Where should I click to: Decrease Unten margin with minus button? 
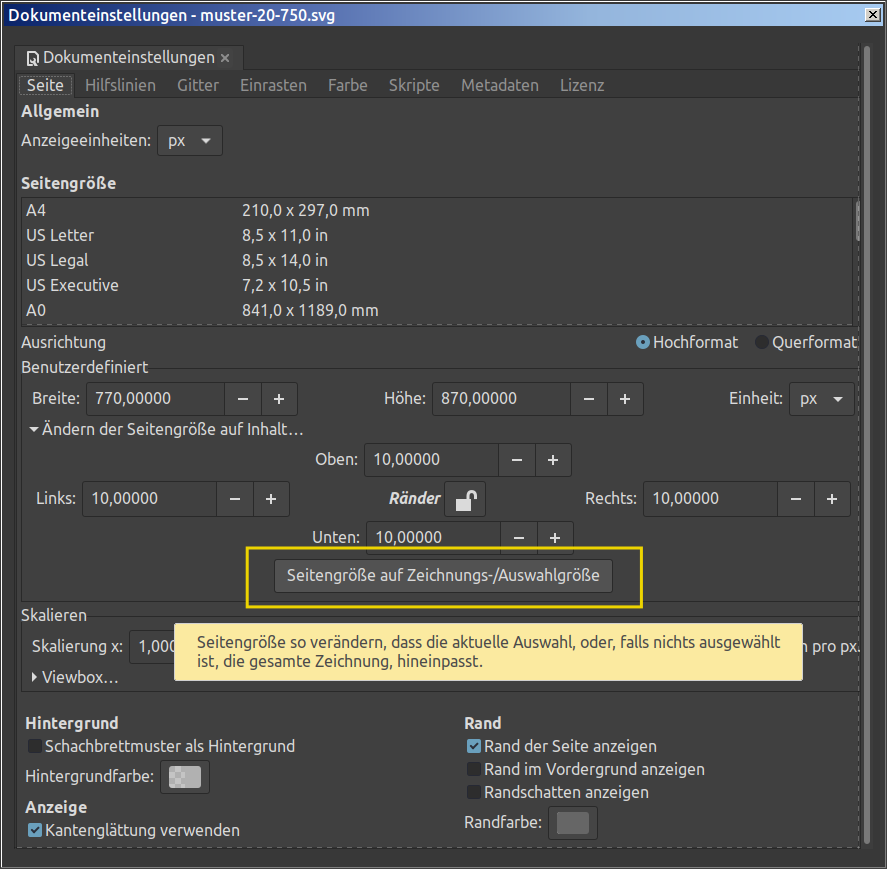pos(519,537)
